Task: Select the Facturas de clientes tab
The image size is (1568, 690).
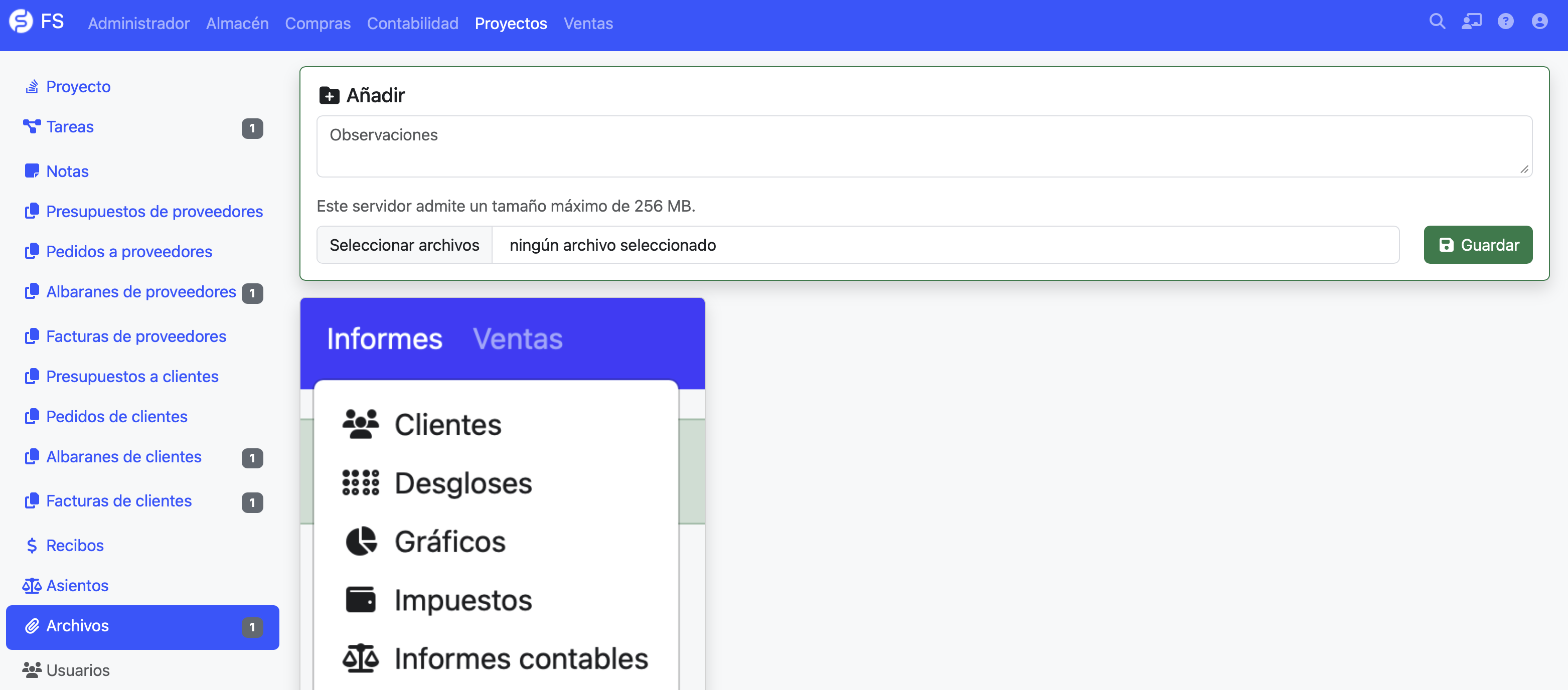Action: coord(119,501)
